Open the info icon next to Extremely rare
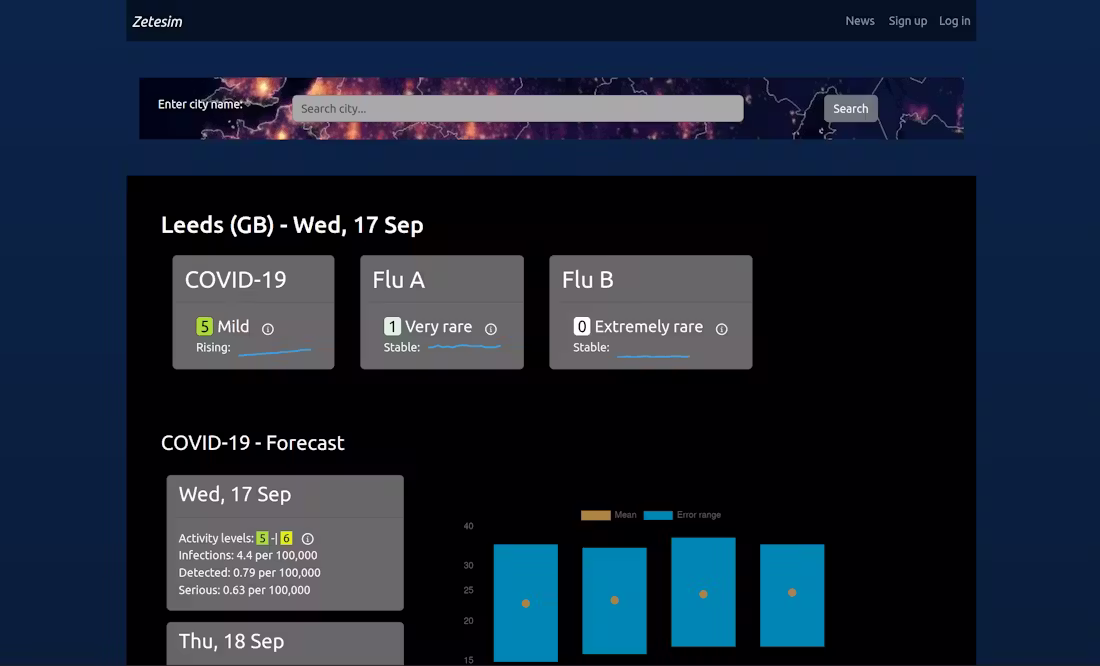 721,329
